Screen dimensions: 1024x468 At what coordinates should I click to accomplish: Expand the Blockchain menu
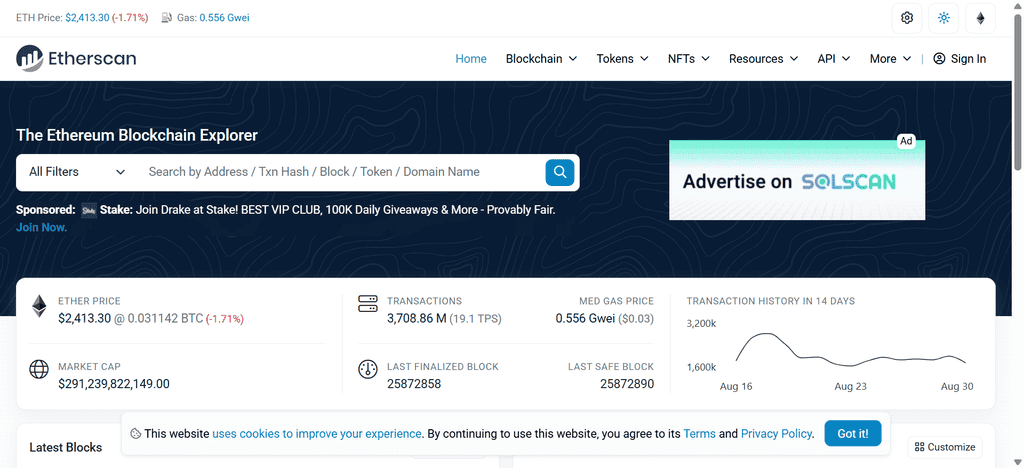pos(541,59)
